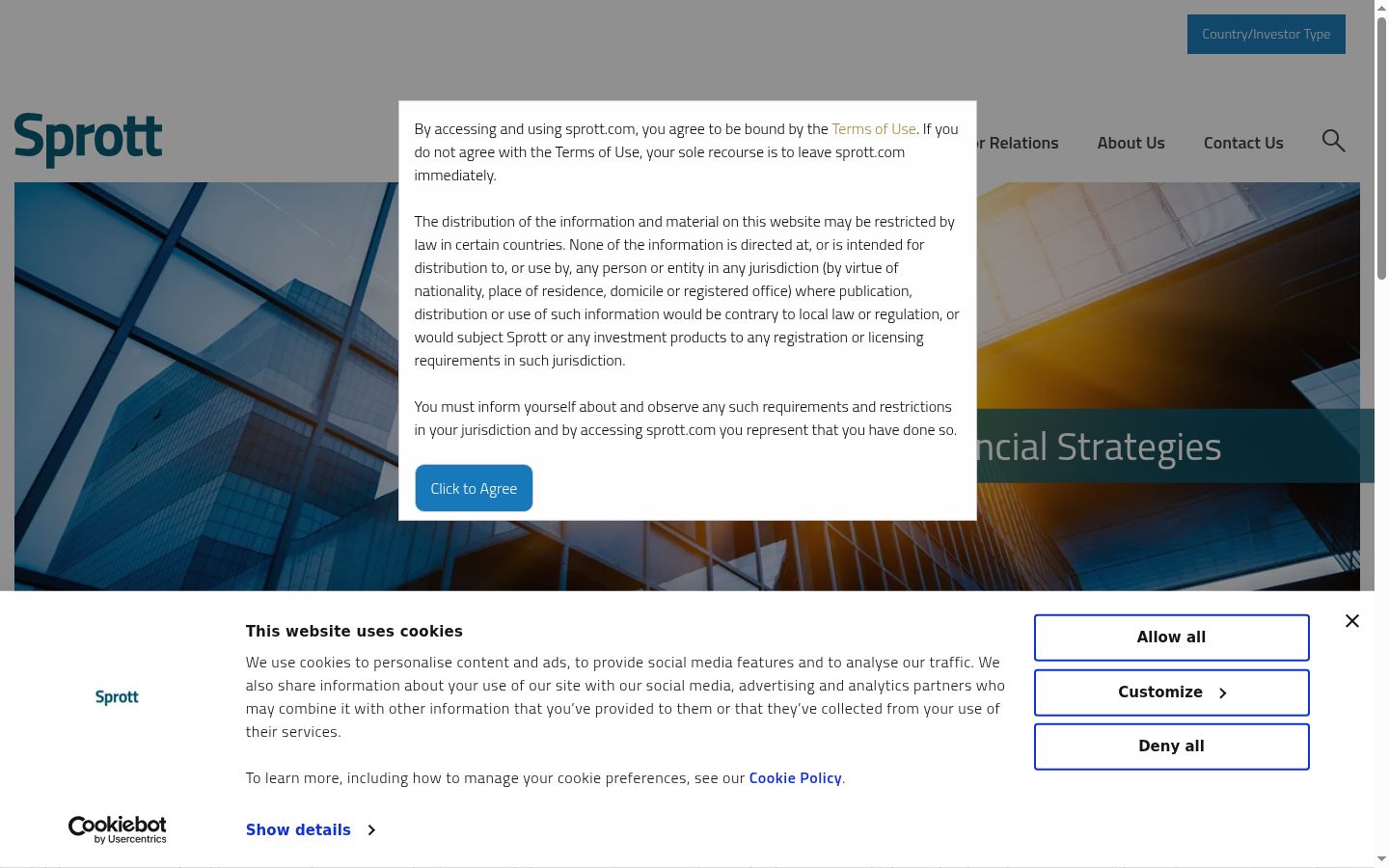Screen dimensions: 1389x868
Task: Open the About Us menu item
Action: pos(1130,143)
